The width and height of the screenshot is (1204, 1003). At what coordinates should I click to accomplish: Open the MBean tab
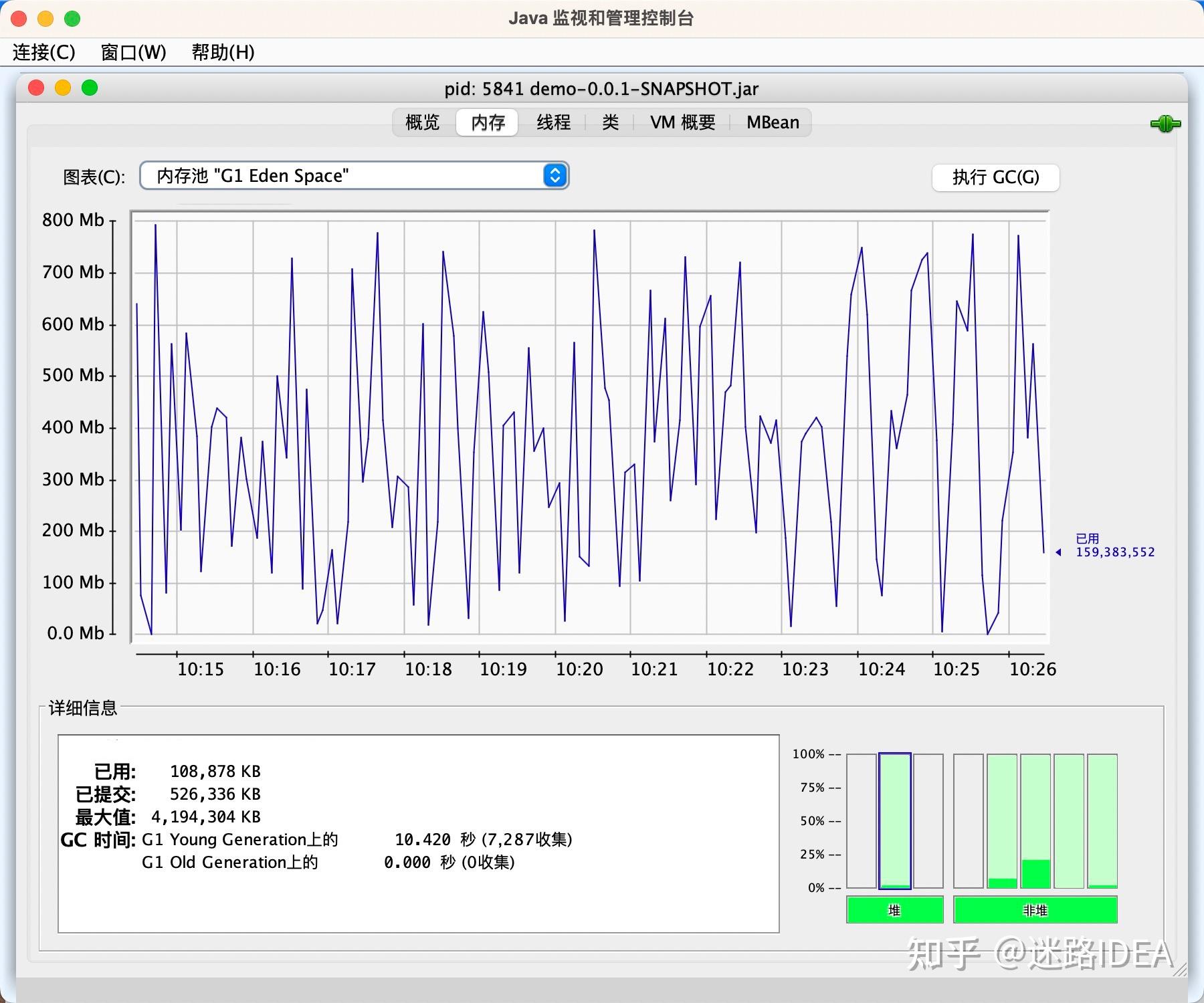tap(773, 122)
